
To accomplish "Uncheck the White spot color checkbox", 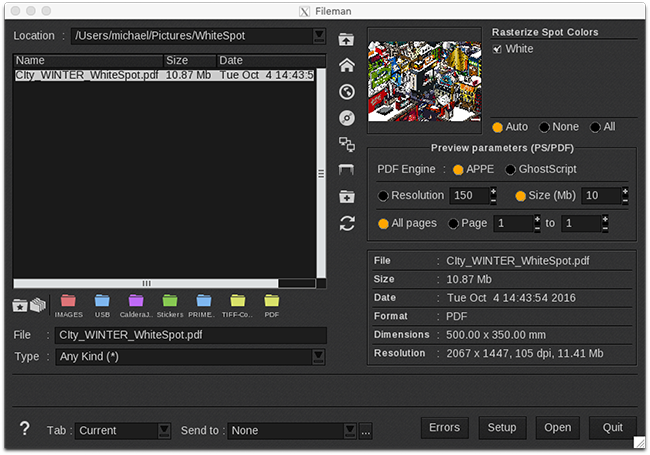I will (x=498, y=49).
